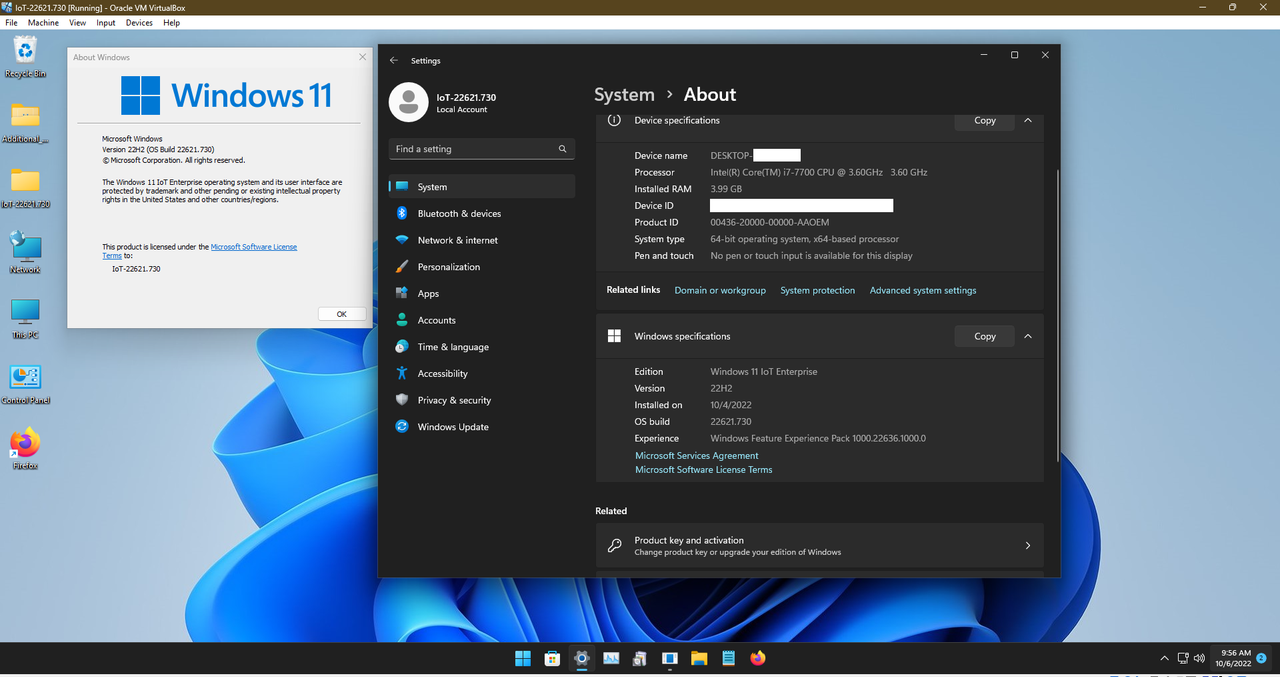1280x677 pixels.
Task: Close the About Windows dialog
Action: point(362,57)
